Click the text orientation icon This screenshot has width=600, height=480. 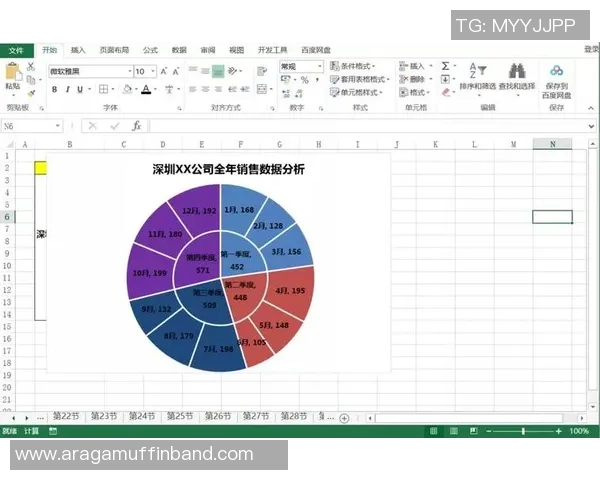(232, 70)
